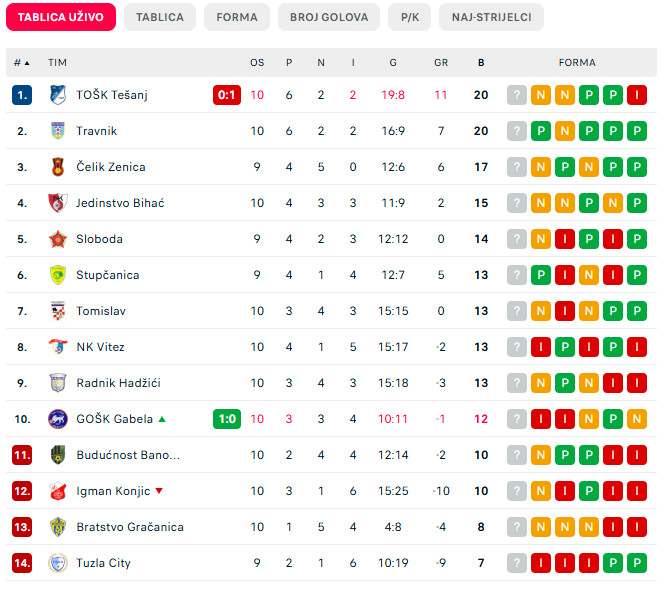666x589 pixels.
Task: Open the P/K tab
Action: [x=409, y=17]
